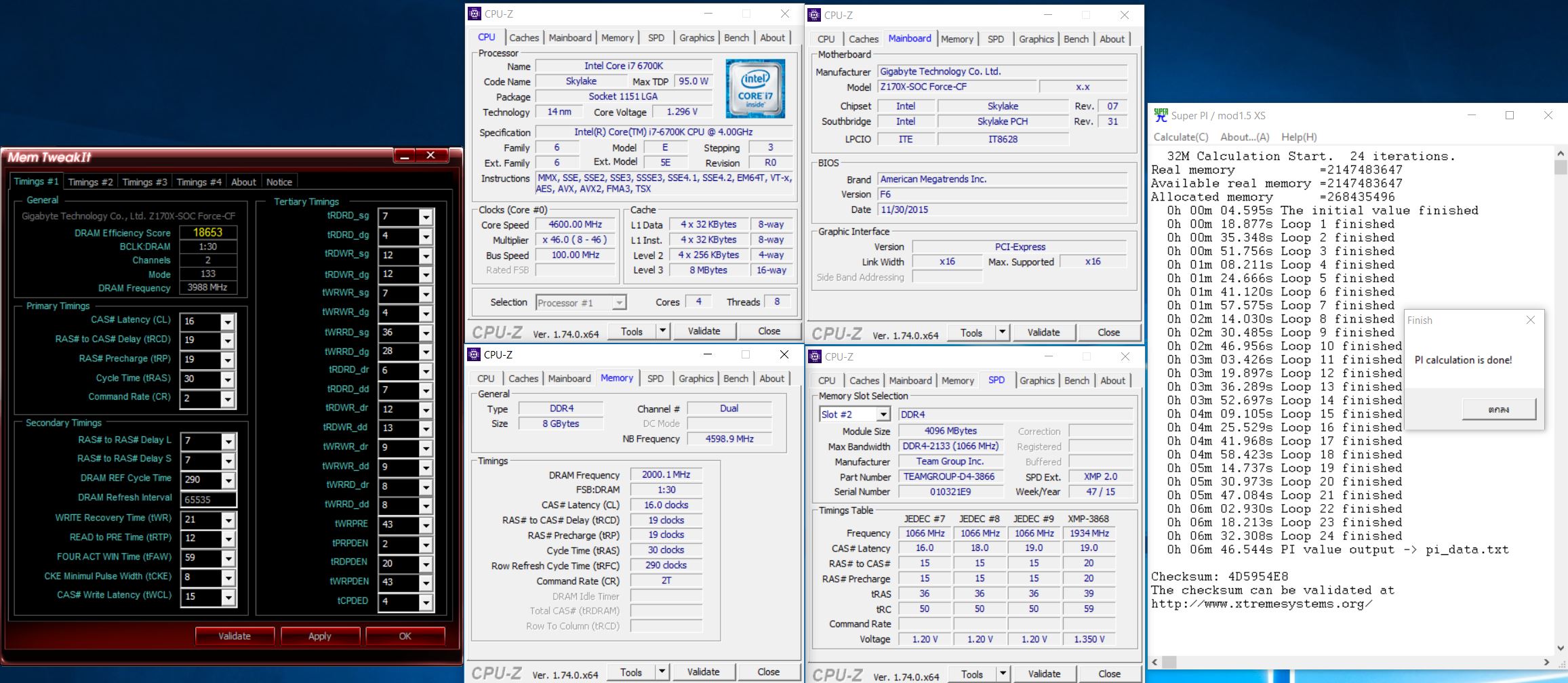Open FOUR ACT WIN Time (tFAW) dropdown
This screenshot has width=1568, height=683.
[228, 559]
